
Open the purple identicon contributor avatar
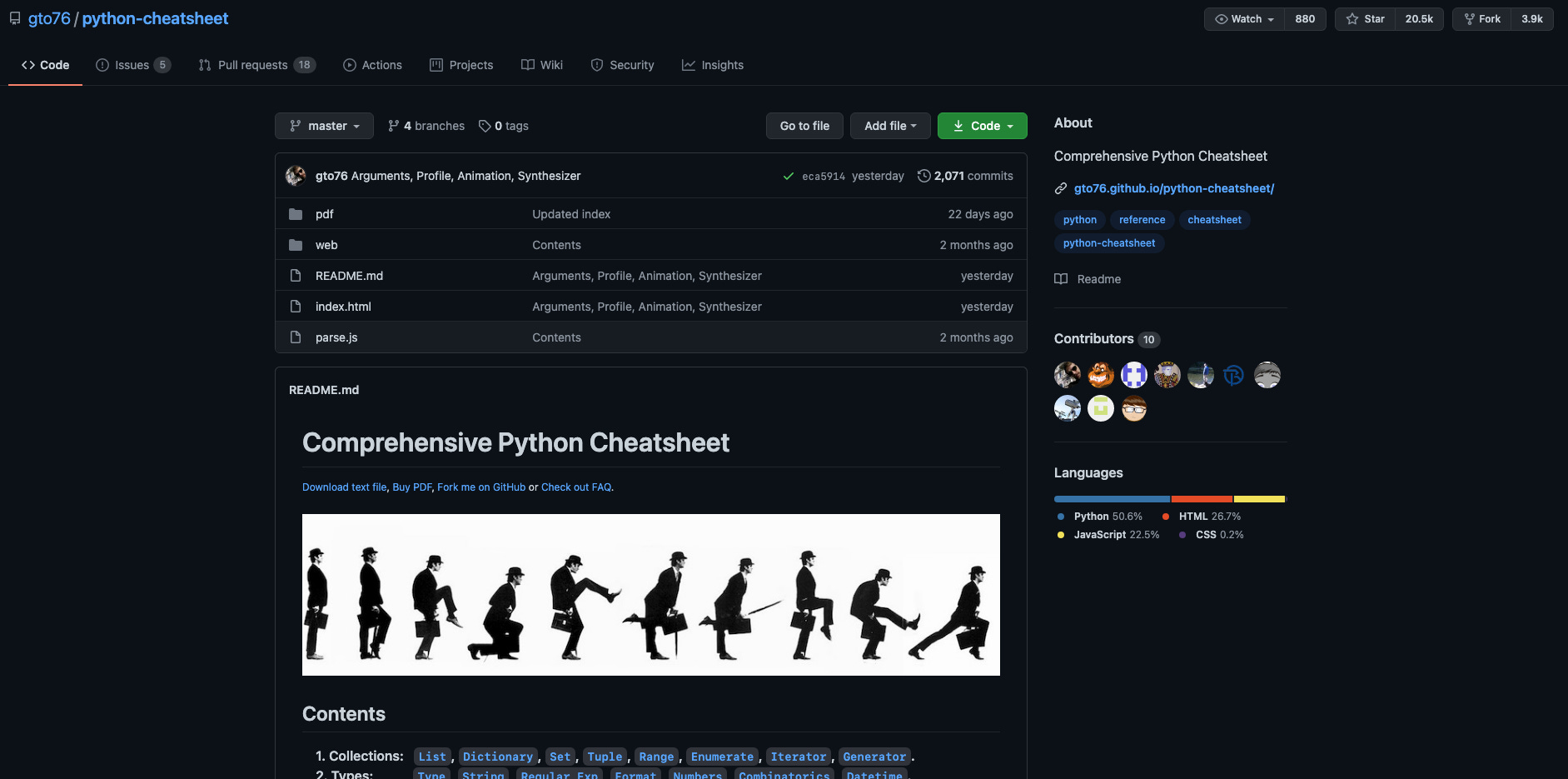point(1134,375)
